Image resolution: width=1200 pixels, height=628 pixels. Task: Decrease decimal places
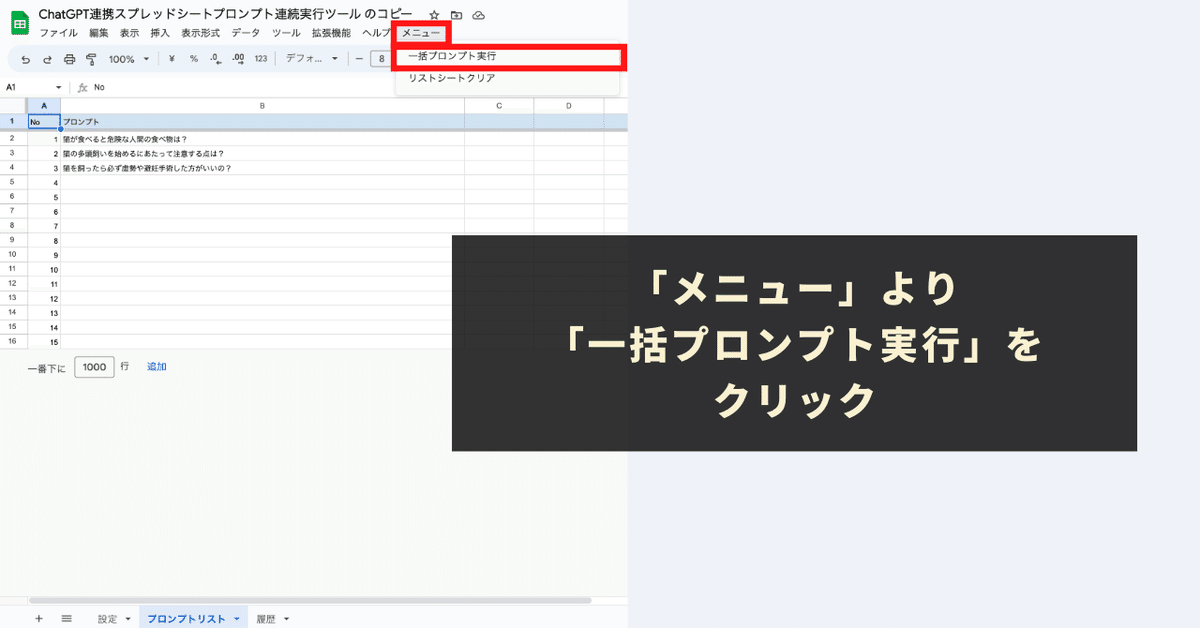pyautogui.click(x=216, y=59)
